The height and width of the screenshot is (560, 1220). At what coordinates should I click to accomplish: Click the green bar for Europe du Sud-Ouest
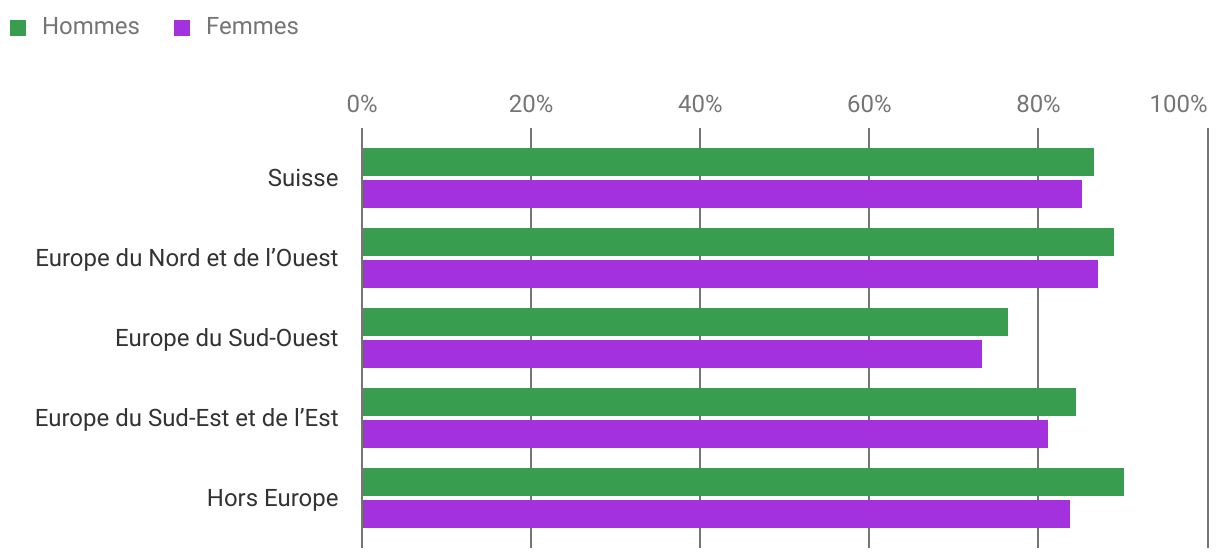click(x=684, y=322)
